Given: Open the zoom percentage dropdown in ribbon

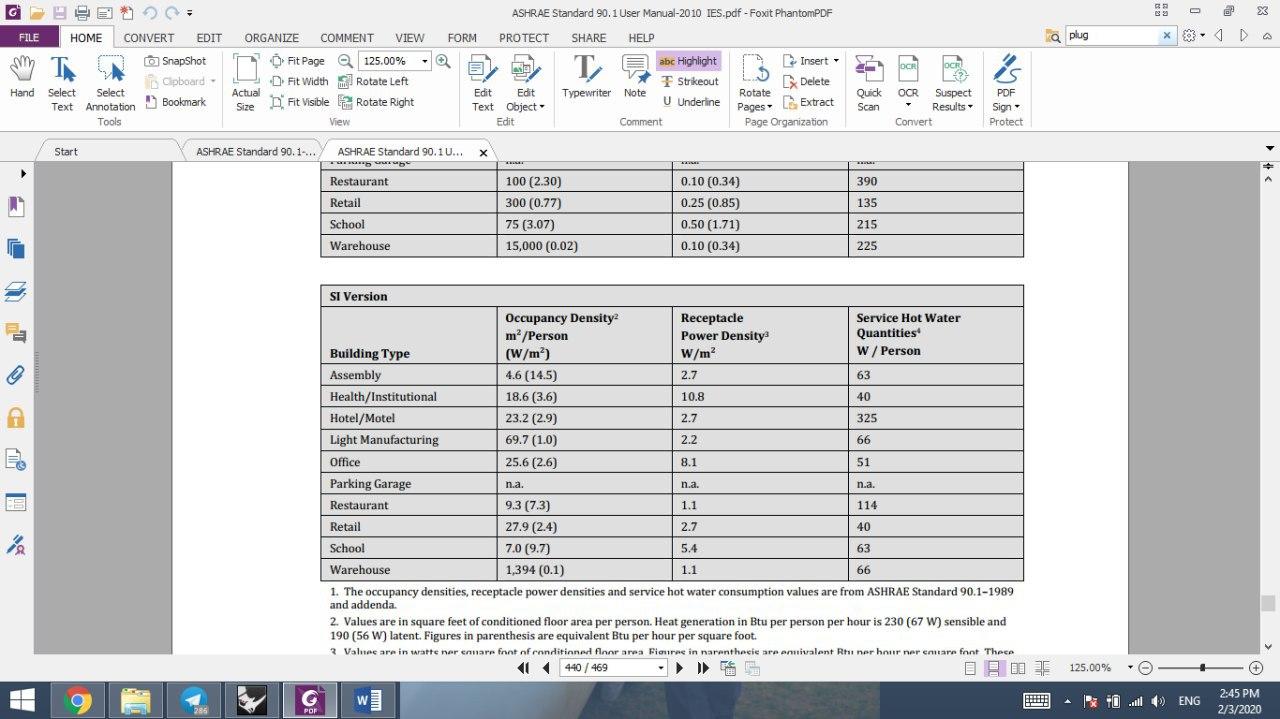Looking at the screenshot, I should (425, 61).
